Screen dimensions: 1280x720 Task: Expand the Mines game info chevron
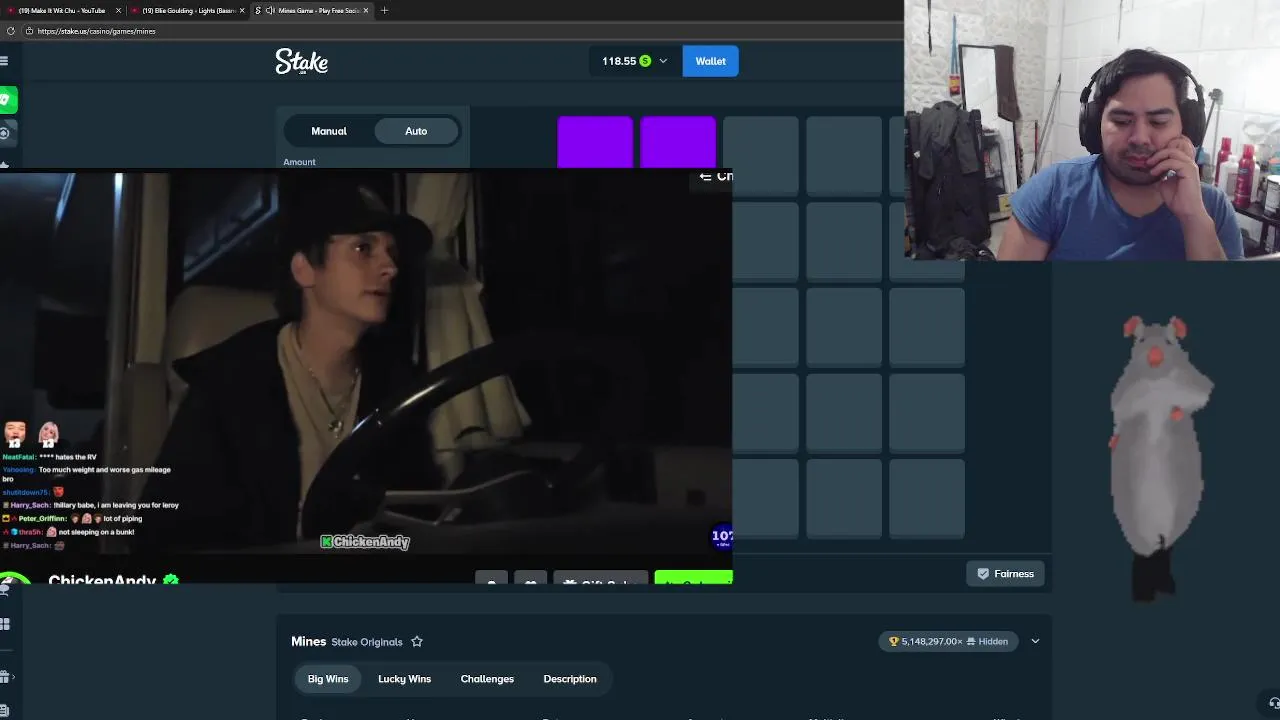1035,641
